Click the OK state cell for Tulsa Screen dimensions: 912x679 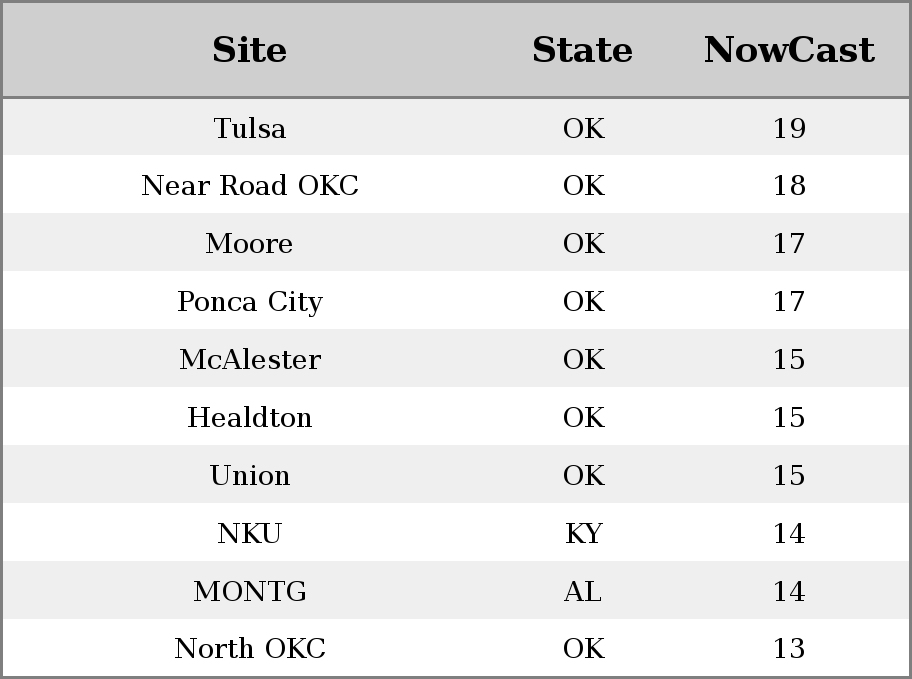coord(583,128)
